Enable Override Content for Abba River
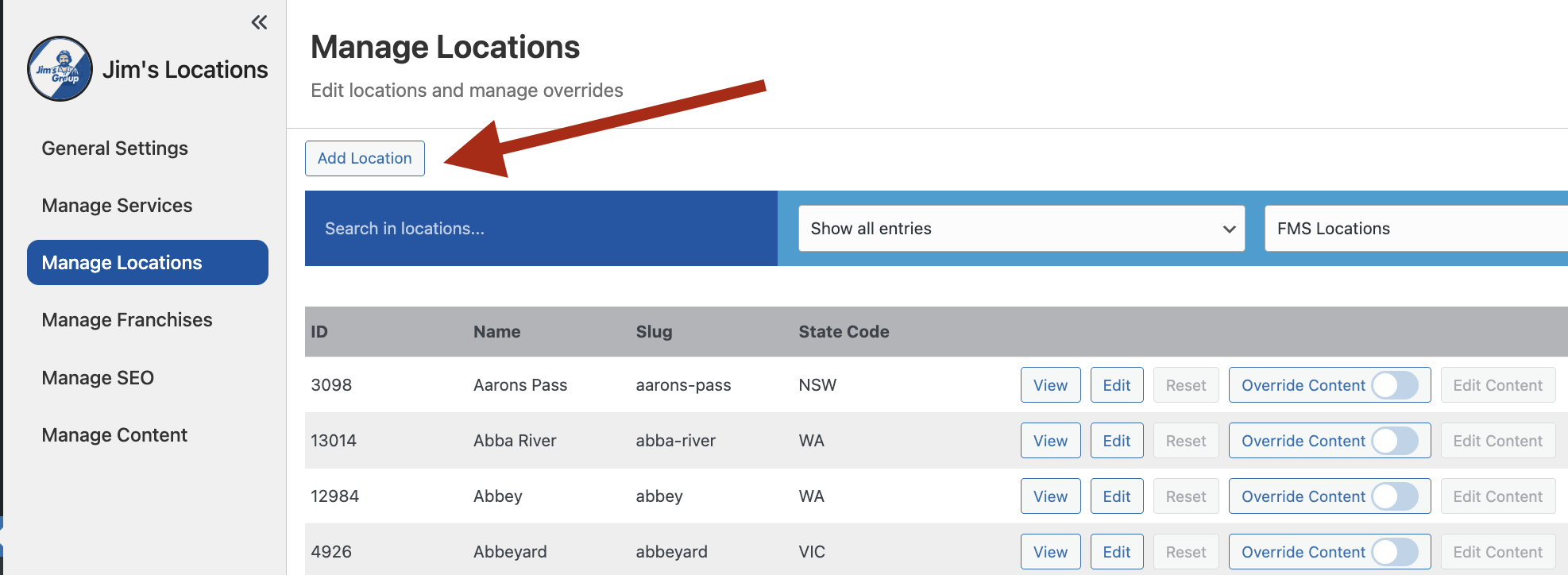1568x575 pixels. click(x=1394, y=441)
